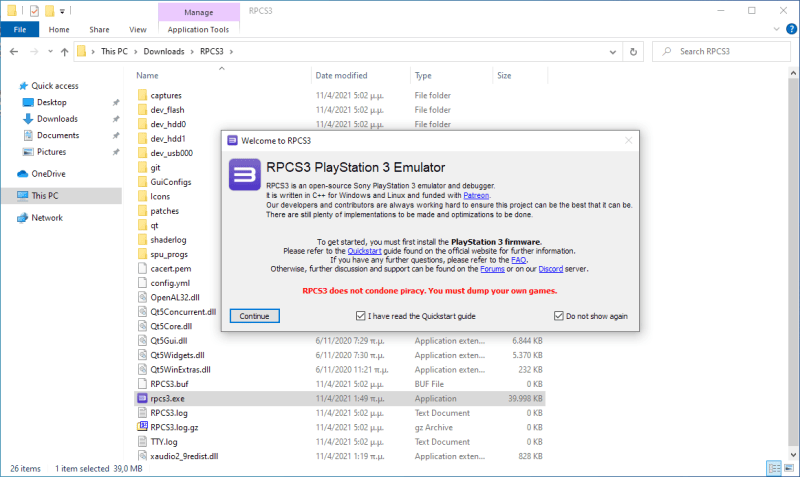Expand the ribbon with chevron

click(x=777, y=29)
